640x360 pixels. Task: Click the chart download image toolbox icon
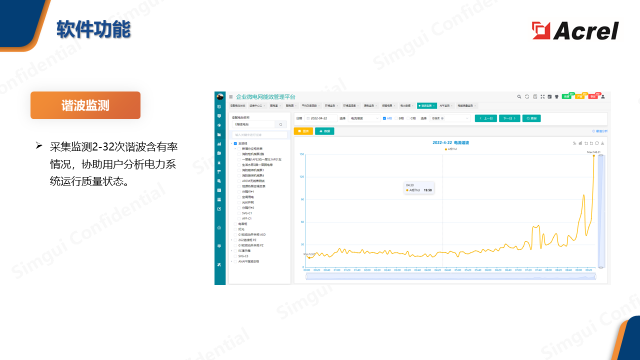602,143
